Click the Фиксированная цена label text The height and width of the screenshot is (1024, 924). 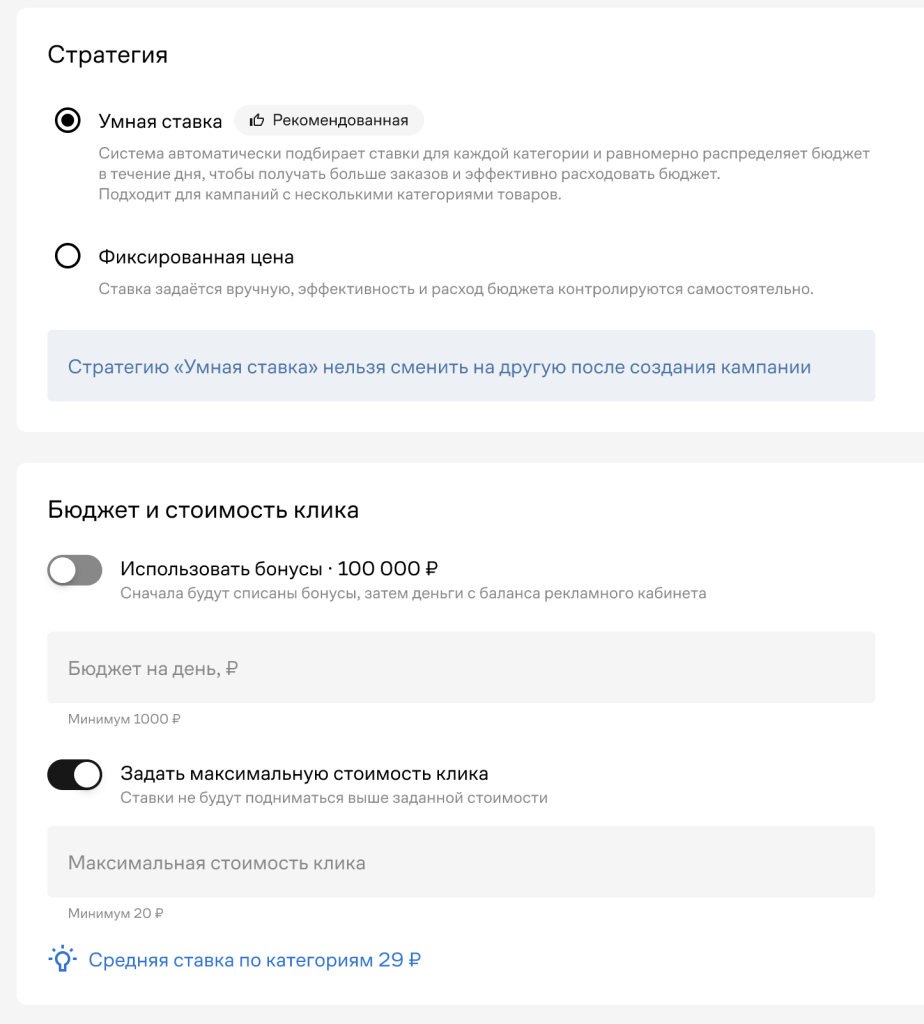coord(196,257)
